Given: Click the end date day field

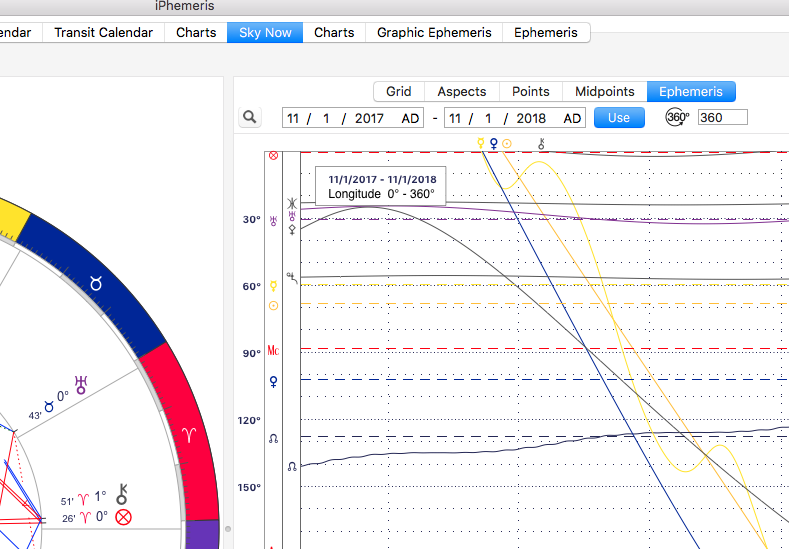Looking at the screenshot, I should coord(488,118).
